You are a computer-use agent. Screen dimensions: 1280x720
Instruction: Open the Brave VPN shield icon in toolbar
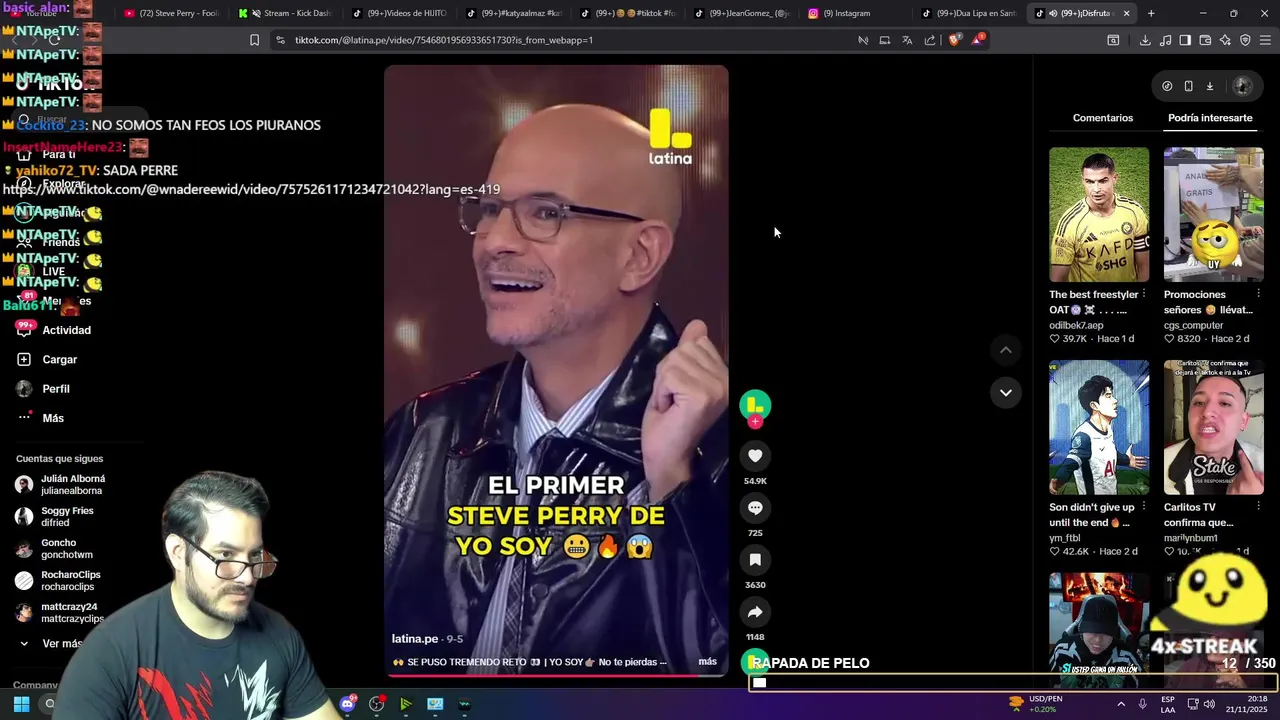pos(1245,40)
